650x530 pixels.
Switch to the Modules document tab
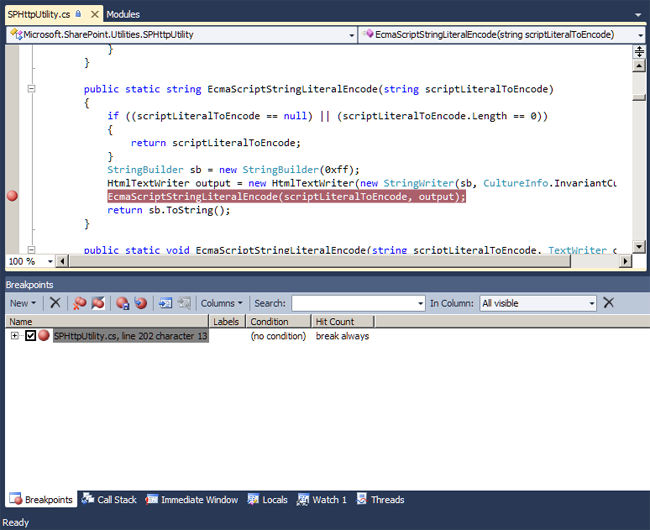click(123, 14)
